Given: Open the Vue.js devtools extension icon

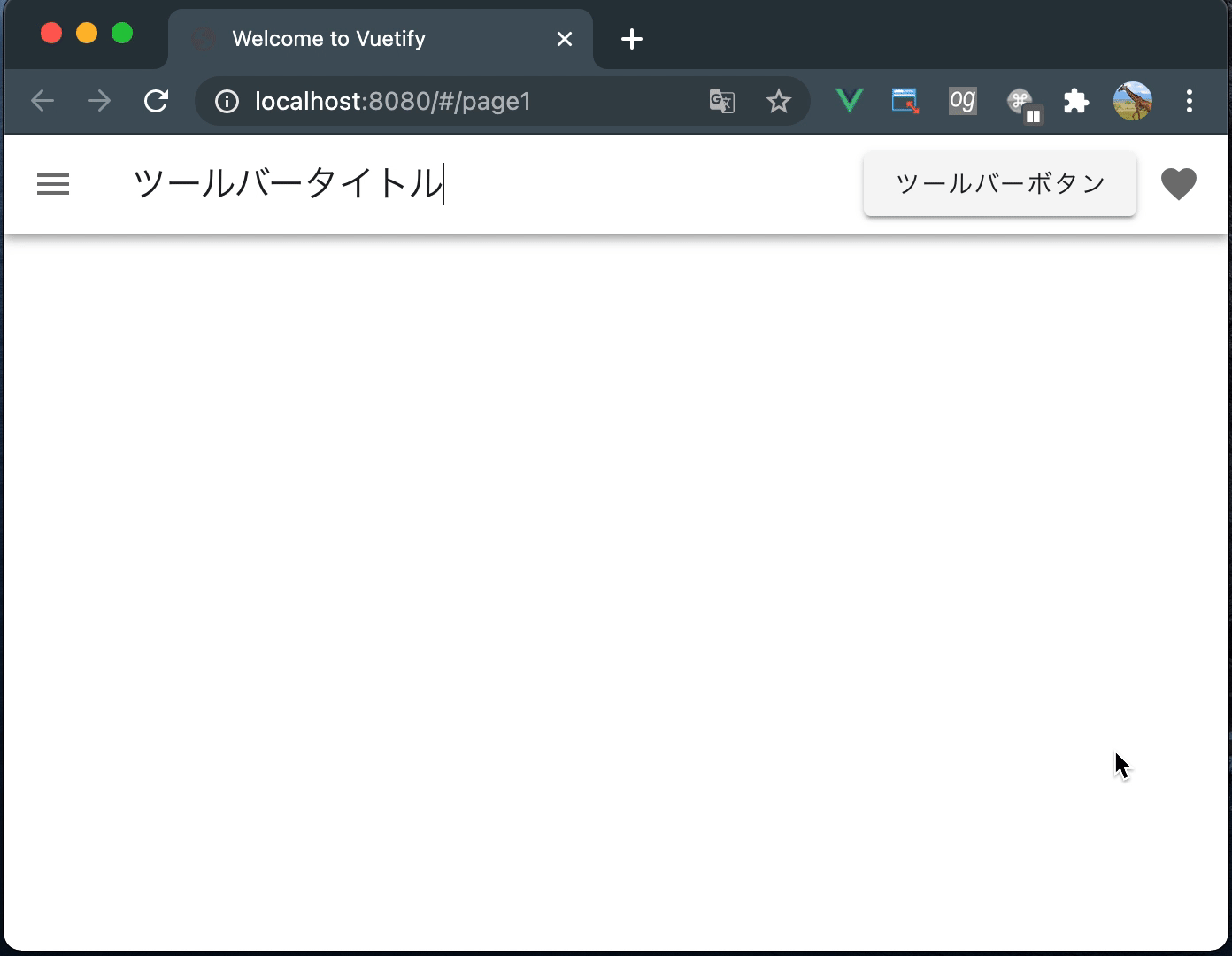Looking at the screenshot, I should coord(848,100).
